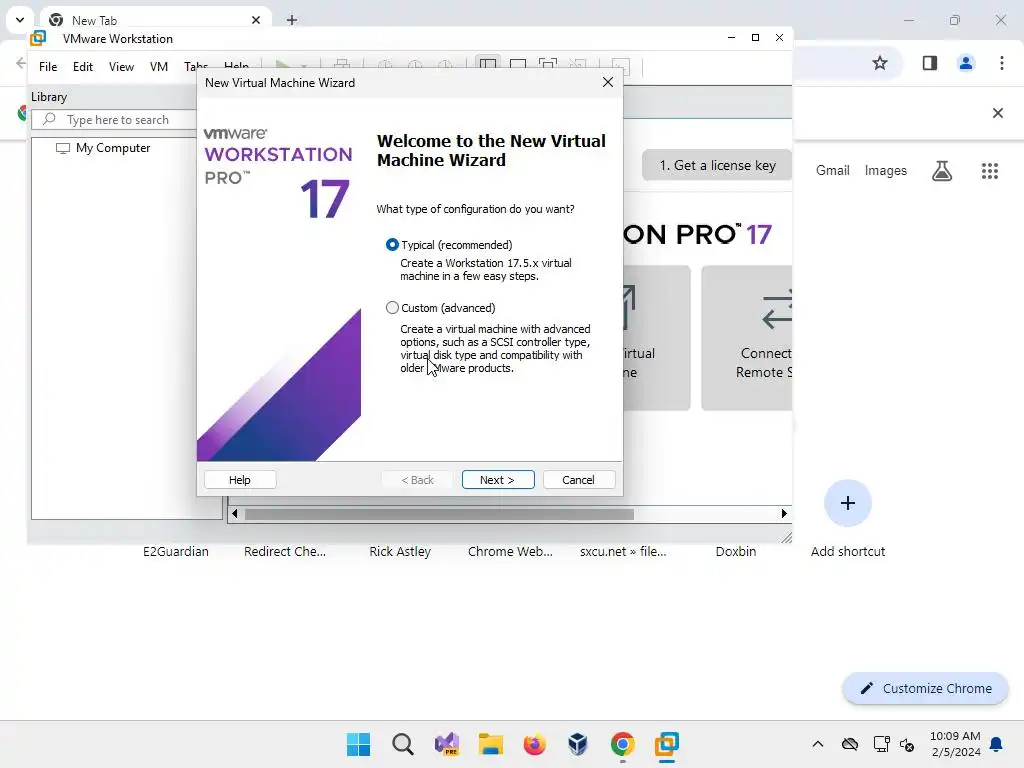Click the cloud sync tray icon

[850, 744]
